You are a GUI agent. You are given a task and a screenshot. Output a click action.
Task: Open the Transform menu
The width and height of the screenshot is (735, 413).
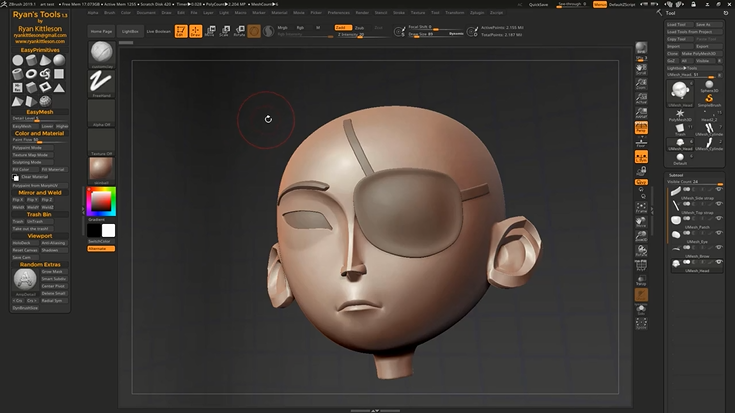click(454, 13)
